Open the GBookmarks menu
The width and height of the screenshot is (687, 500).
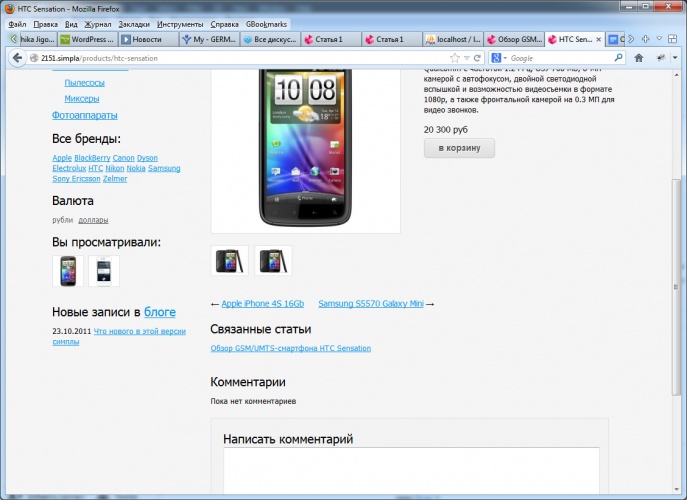[x=266, y=24]
